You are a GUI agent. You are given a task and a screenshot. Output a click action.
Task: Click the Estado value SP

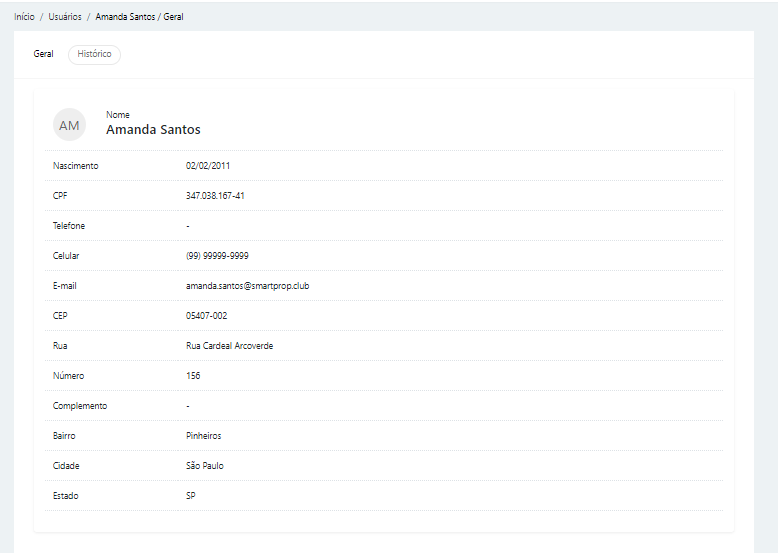pyautogui.click(x=191, y=496)
